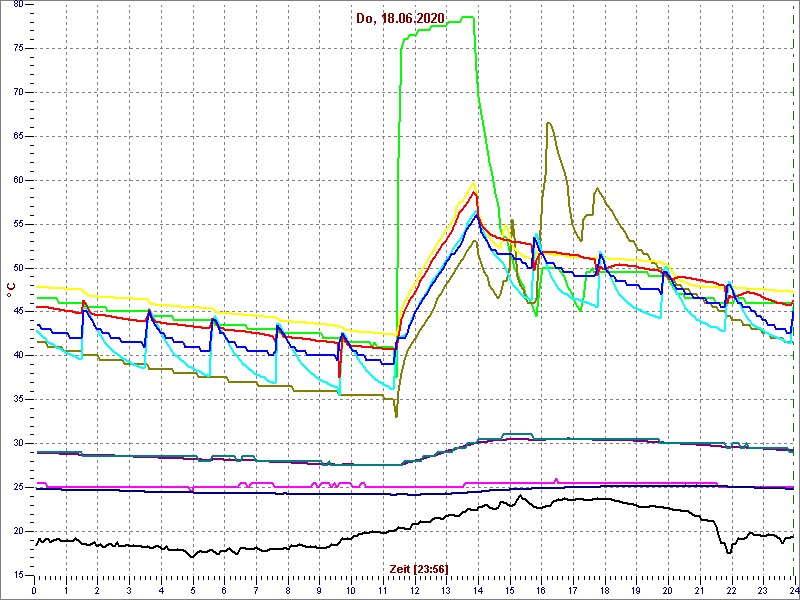The width and height of the screenshot is (800, 600).
Task: Click hour 3 on the time axis
Action: click(129, 590)
